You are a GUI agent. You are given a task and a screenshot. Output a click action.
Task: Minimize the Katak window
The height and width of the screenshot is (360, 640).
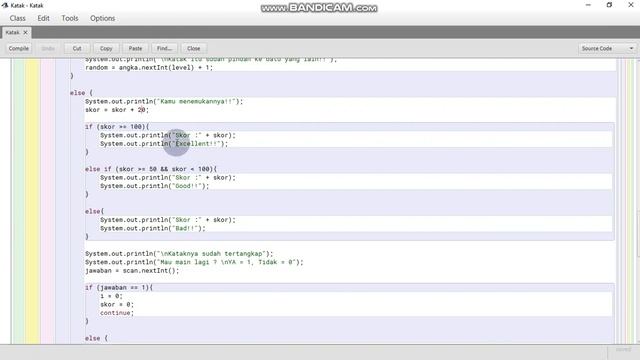pyautogui.click(x=588, y=5)
